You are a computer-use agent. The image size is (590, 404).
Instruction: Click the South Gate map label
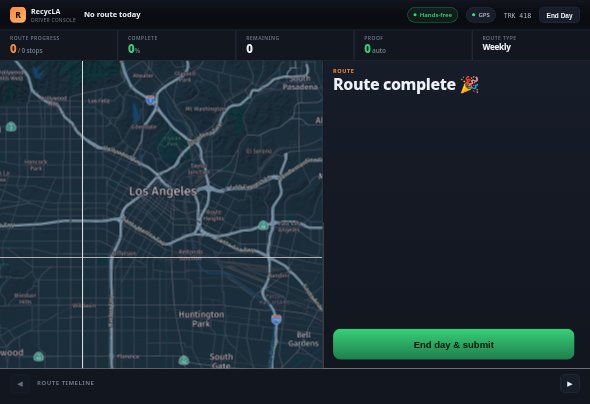pyautogui.click(x=221, y=361)
